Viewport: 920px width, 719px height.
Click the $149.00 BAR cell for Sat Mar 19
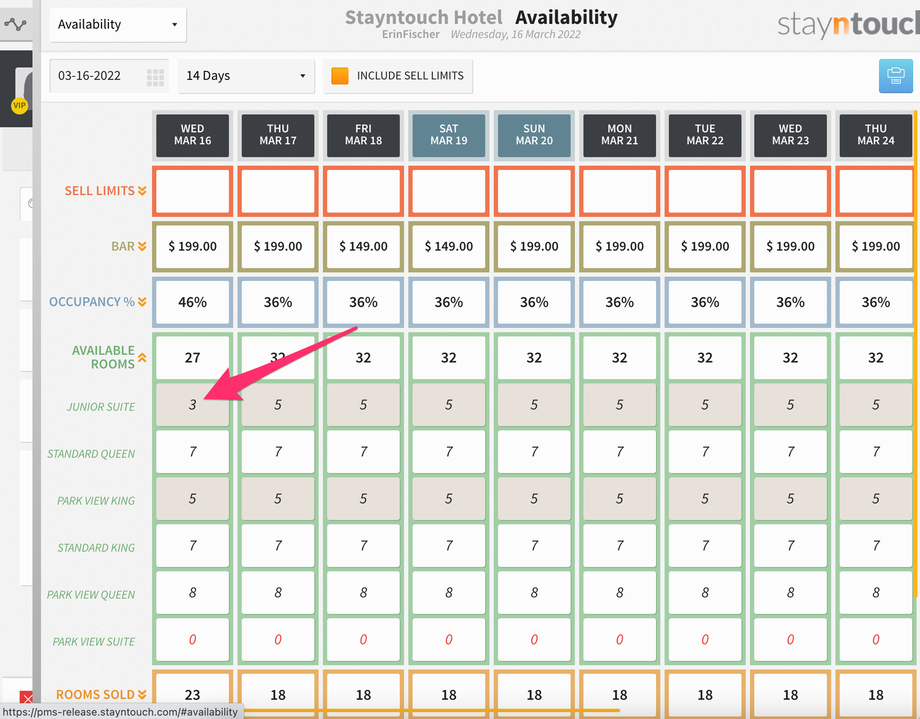coord(449,247)
